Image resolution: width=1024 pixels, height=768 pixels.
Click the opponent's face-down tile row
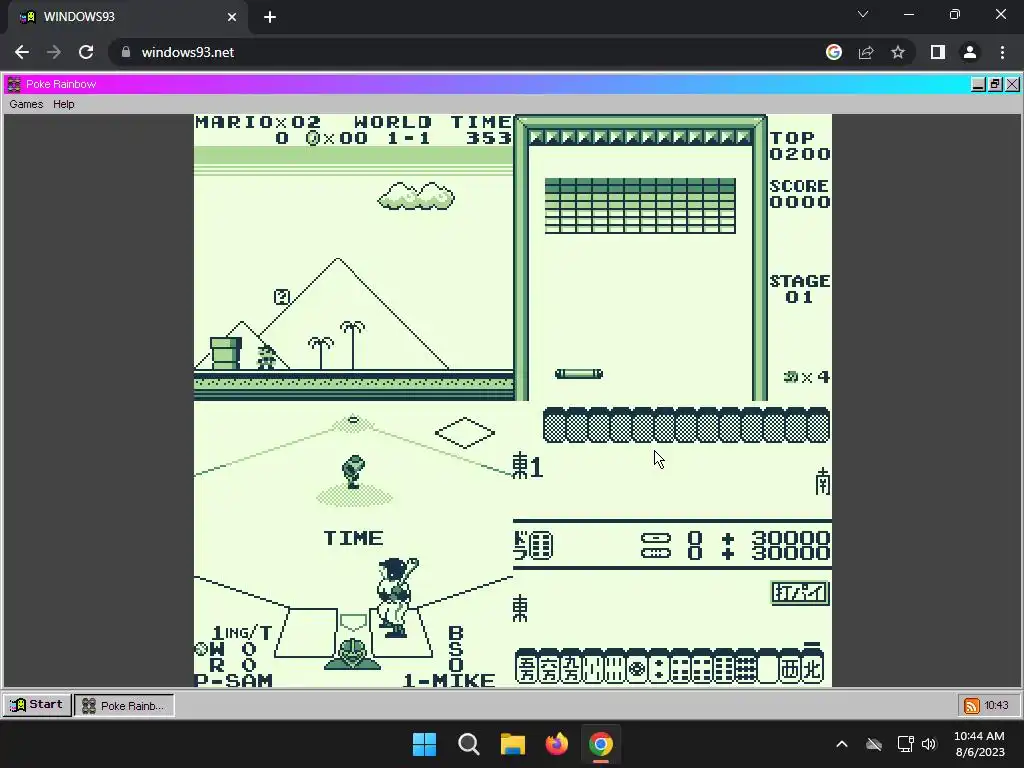686,425
